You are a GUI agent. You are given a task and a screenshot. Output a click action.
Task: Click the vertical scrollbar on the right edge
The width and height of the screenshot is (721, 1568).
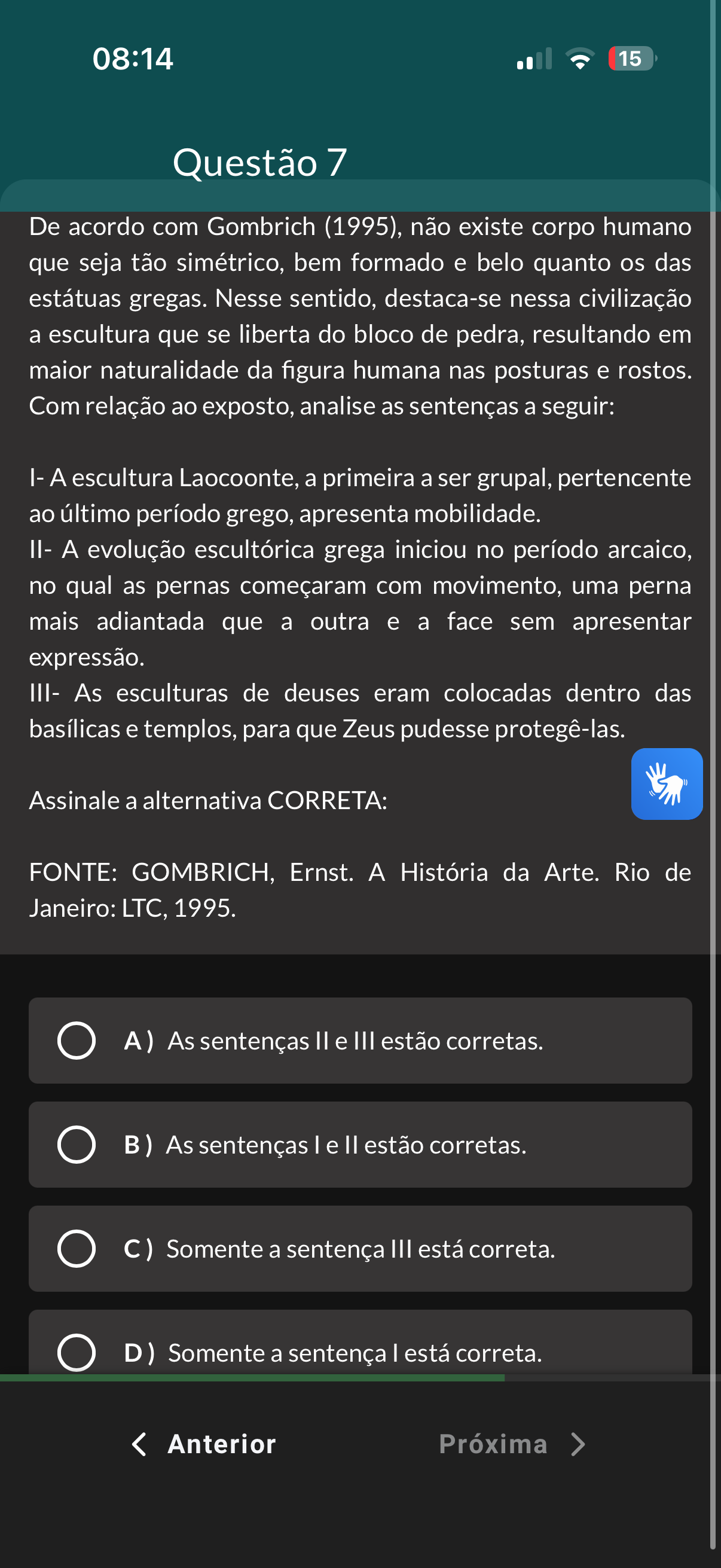tap(713, 730)
